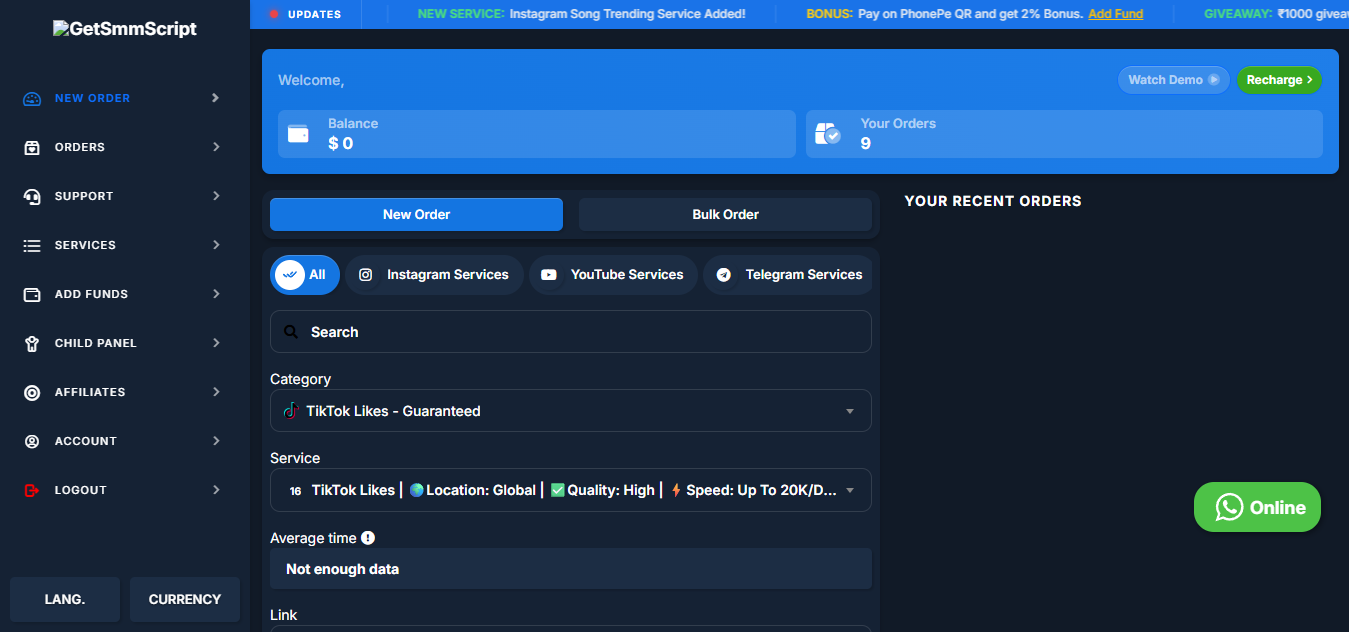Viewport: 1349px width, 632px height.
Task: Expand the Account sidebar chevron
Action: coord(216,441)
